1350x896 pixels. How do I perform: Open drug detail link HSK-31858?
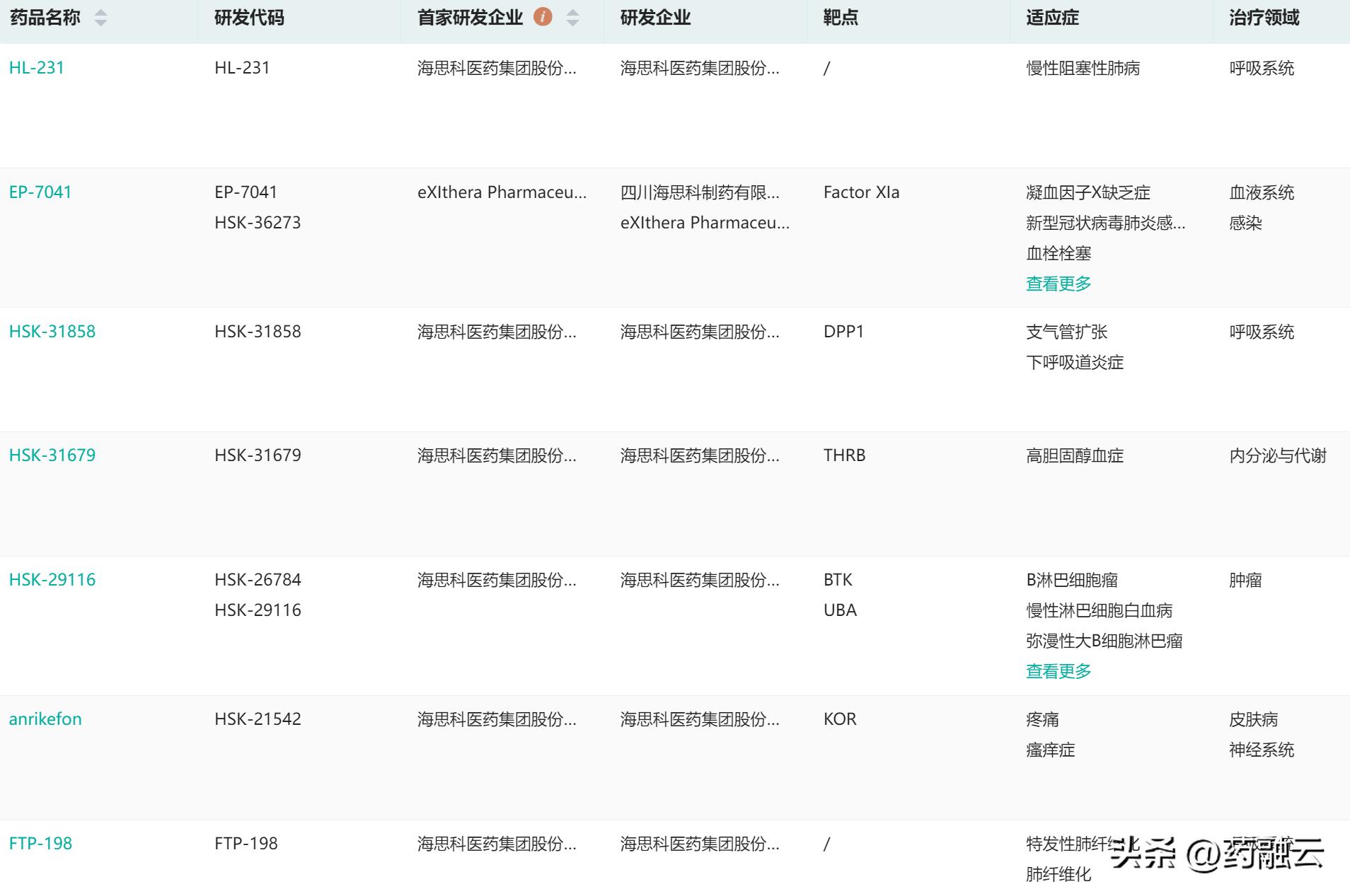52,331
